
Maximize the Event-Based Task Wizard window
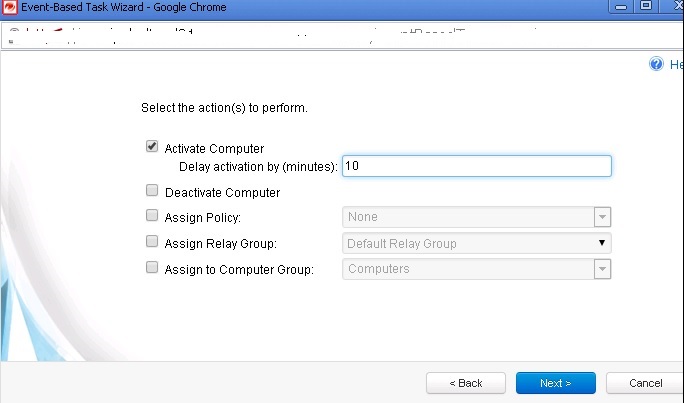pos(645,6)
